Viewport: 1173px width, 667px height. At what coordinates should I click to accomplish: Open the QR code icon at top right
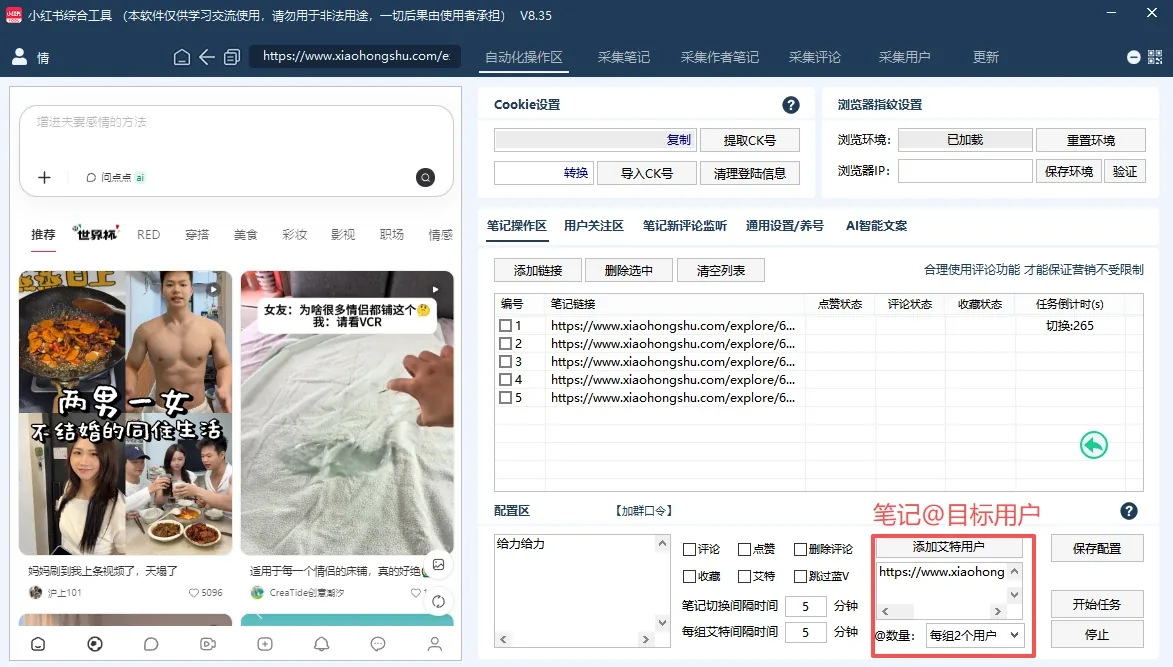tap(1155, 57)
